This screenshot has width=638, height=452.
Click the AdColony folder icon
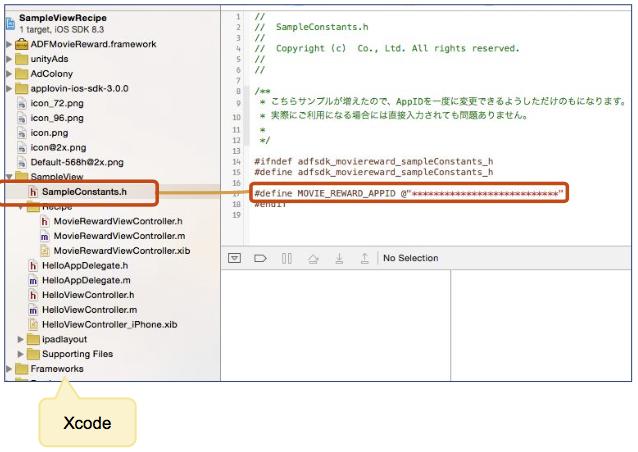[x=22, y=74]
